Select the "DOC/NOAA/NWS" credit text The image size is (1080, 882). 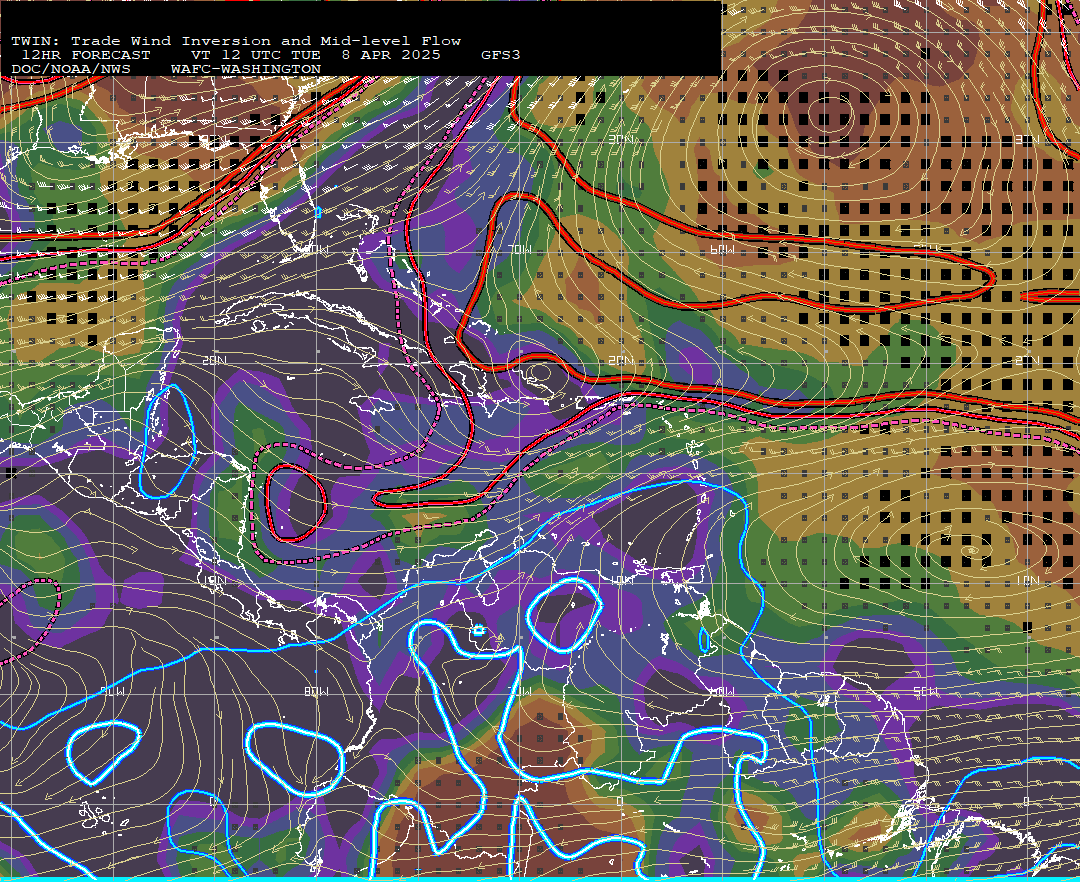[x=71, y=70]
